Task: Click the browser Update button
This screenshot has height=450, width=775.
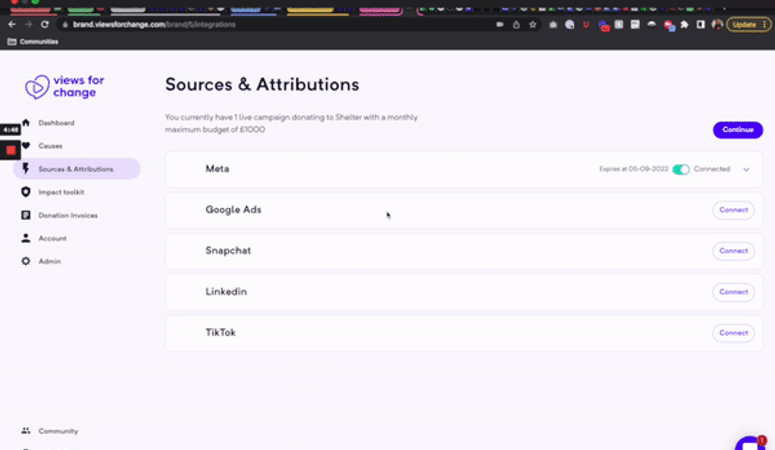Action: click(749, 24)
